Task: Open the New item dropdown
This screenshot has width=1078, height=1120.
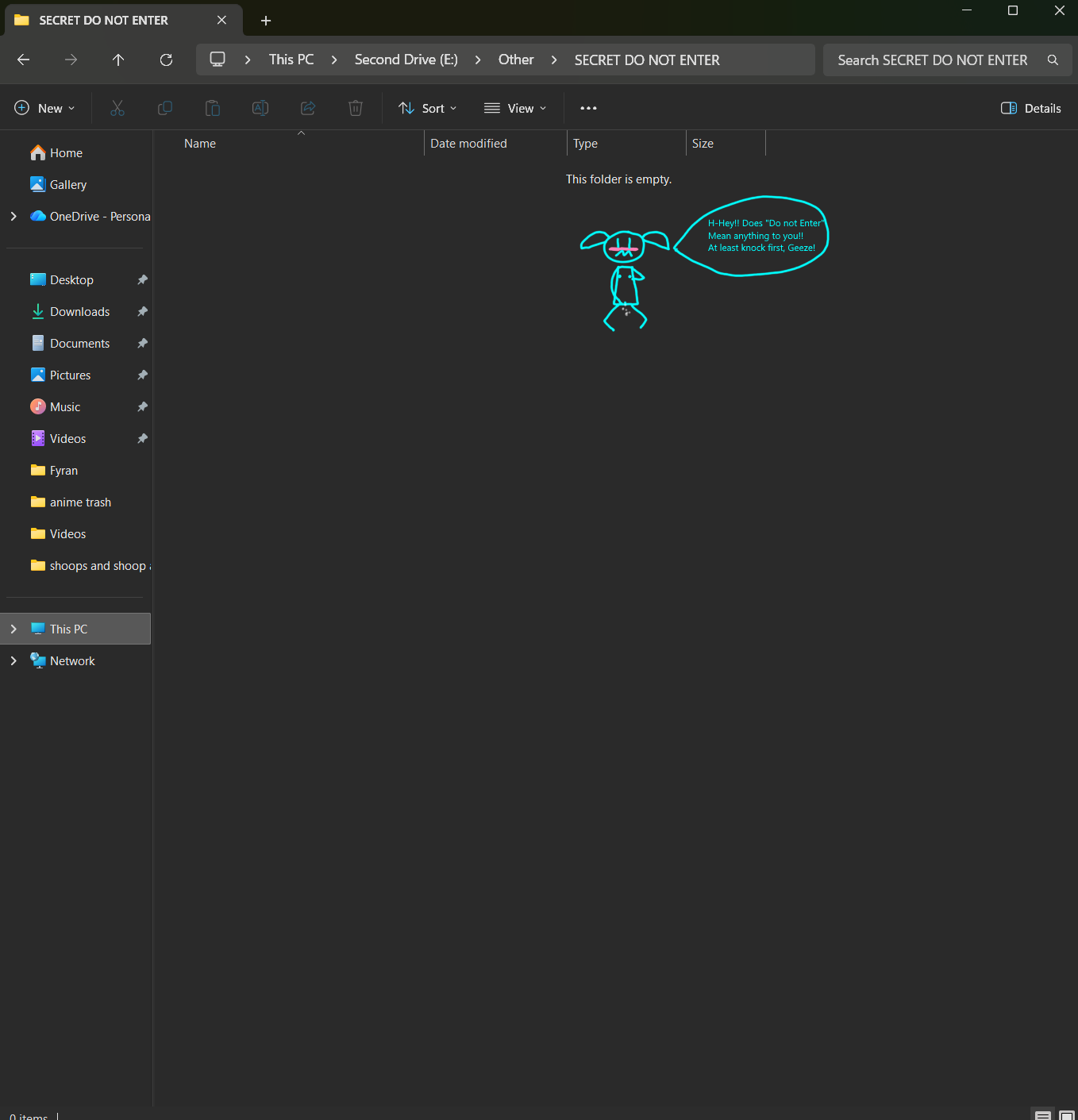Action: tap(44, 108)
